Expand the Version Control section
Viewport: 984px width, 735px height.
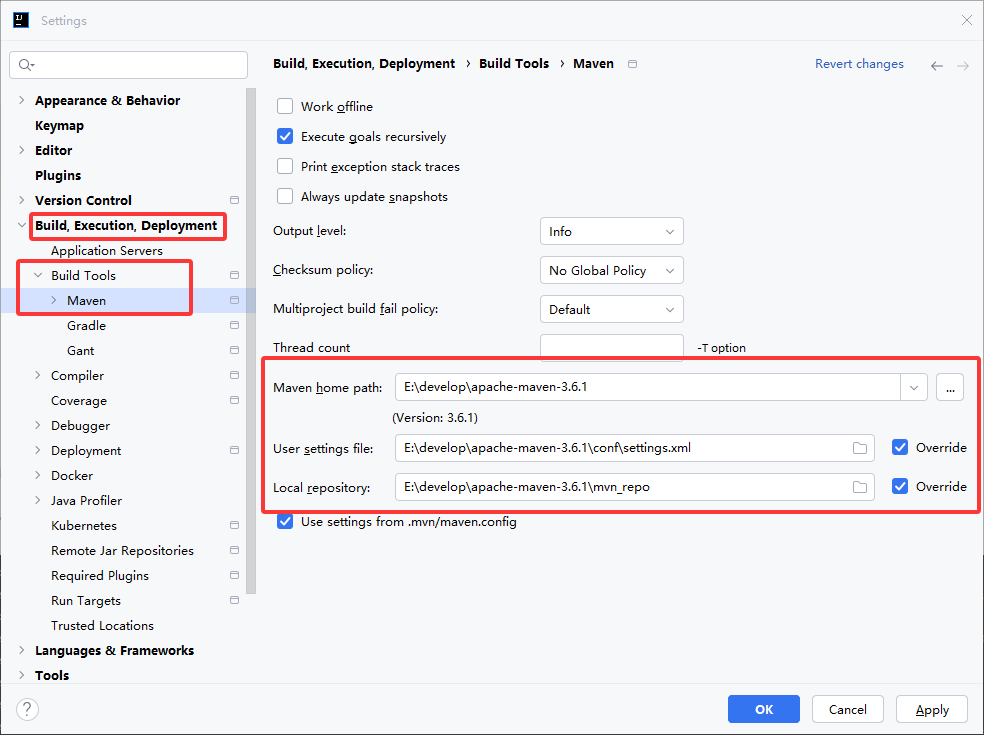[x=22, y=200]
